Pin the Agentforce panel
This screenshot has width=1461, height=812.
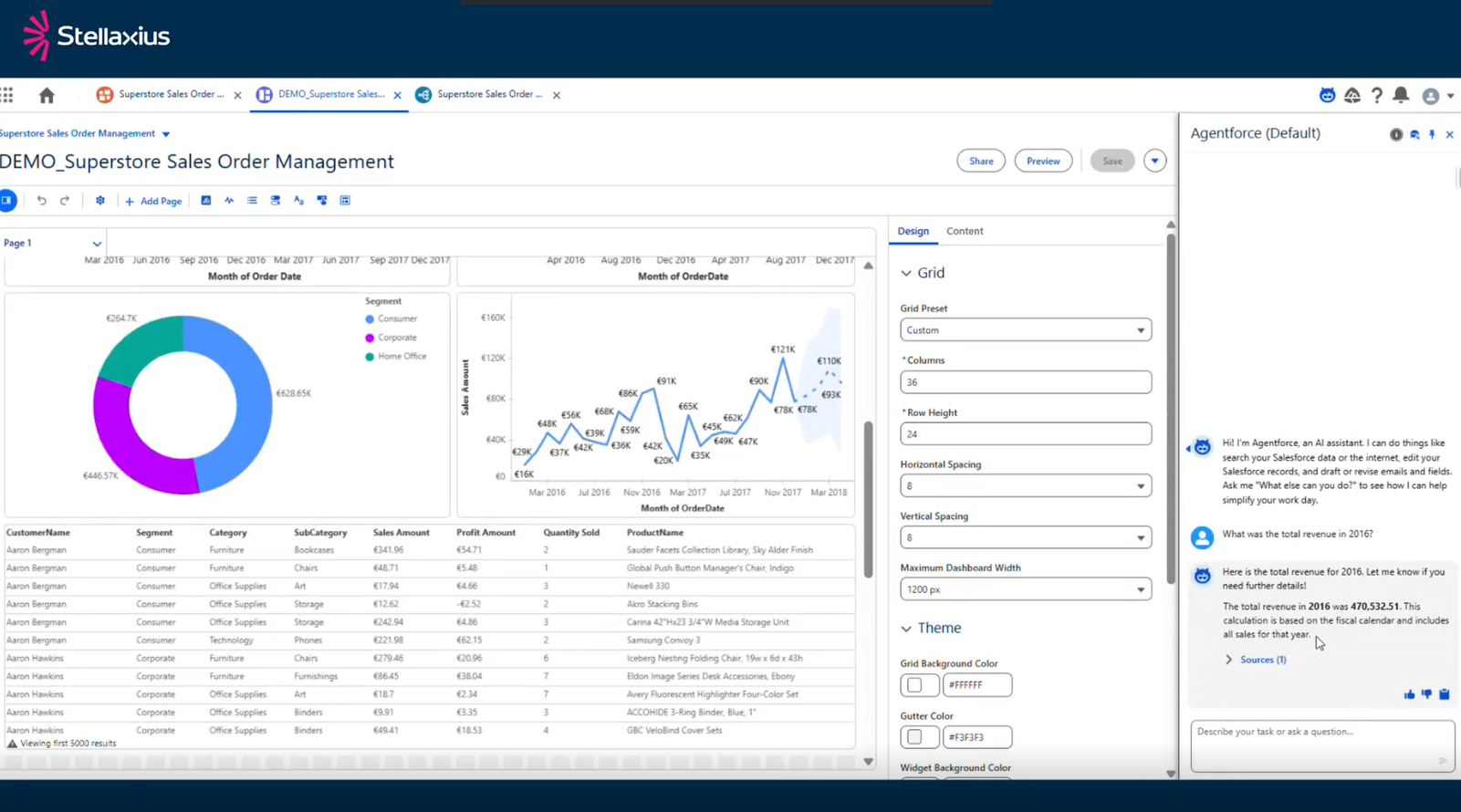click(1432, 134)
